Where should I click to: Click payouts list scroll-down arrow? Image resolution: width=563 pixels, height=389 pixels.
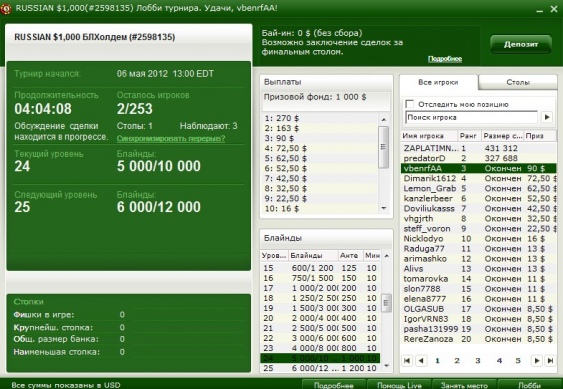point(383,208)
